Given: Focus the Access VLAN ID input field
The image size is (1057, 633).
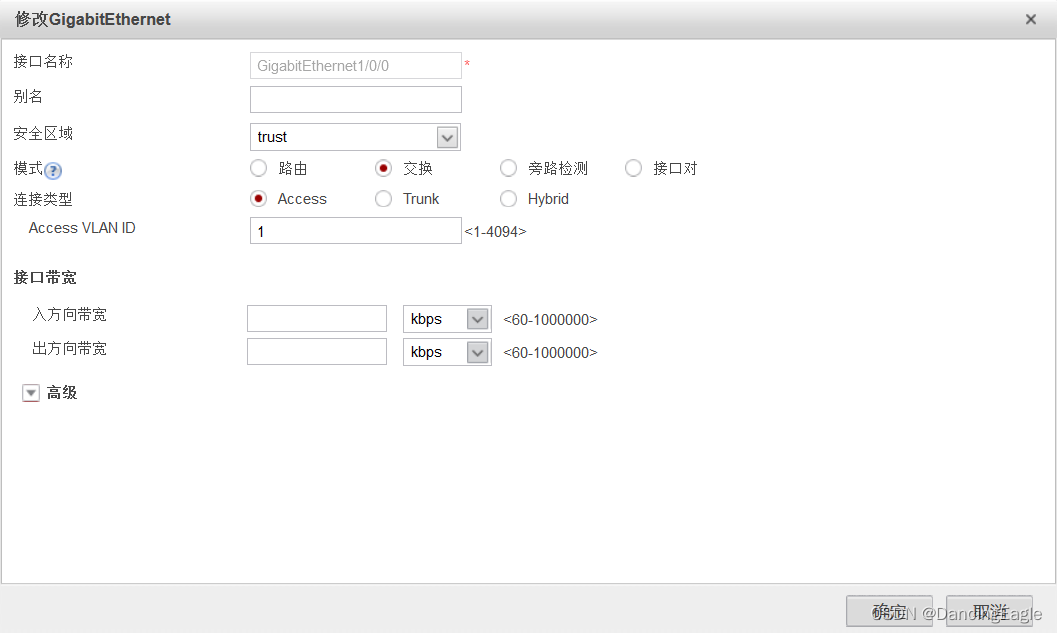Looking at the screenshot, I should [x=356, y=231].
